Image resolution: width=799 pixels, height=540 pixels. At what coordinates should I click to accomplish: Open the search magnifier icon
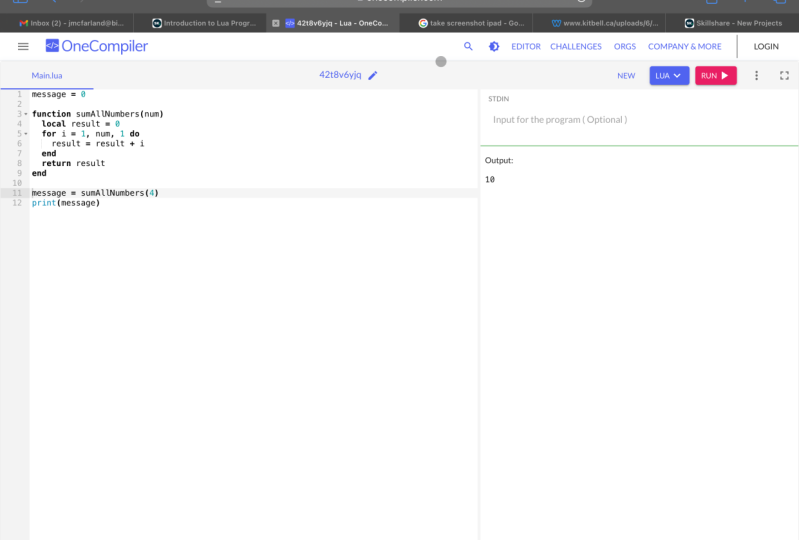pos(468,46)
